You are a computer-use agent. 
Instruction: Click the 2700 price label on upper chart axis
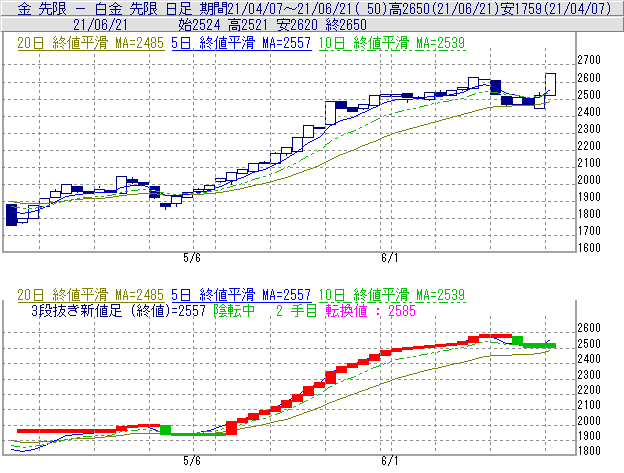589,60
